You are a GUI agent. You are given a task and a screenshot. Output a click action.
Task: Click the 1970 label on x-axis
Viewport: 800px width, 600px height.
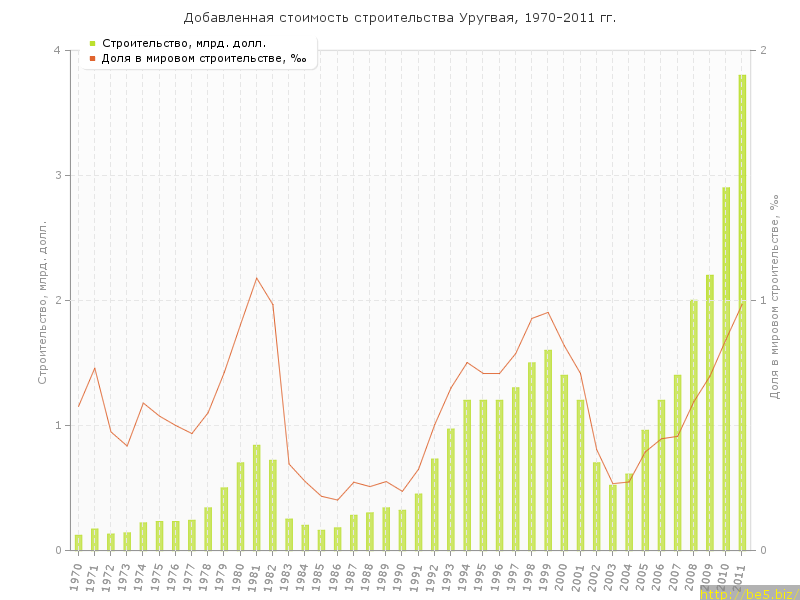click(x=76, y=578)
